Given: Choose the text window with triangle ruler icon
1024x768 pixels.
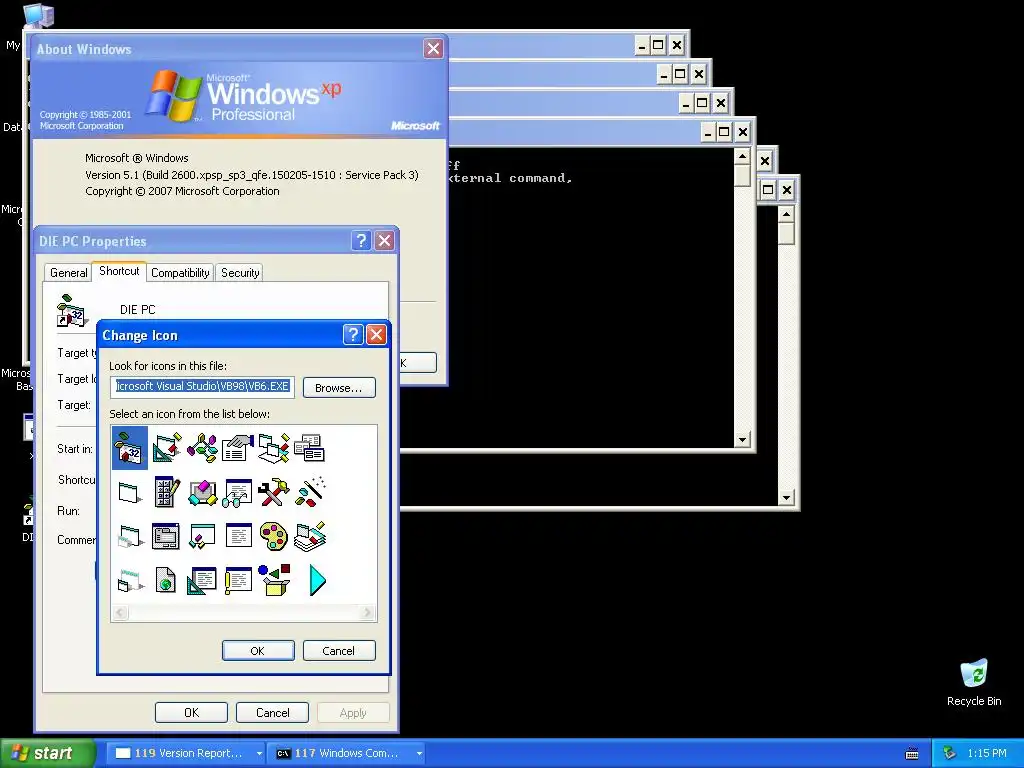Looking at the screenshot, I should (202, 580).
